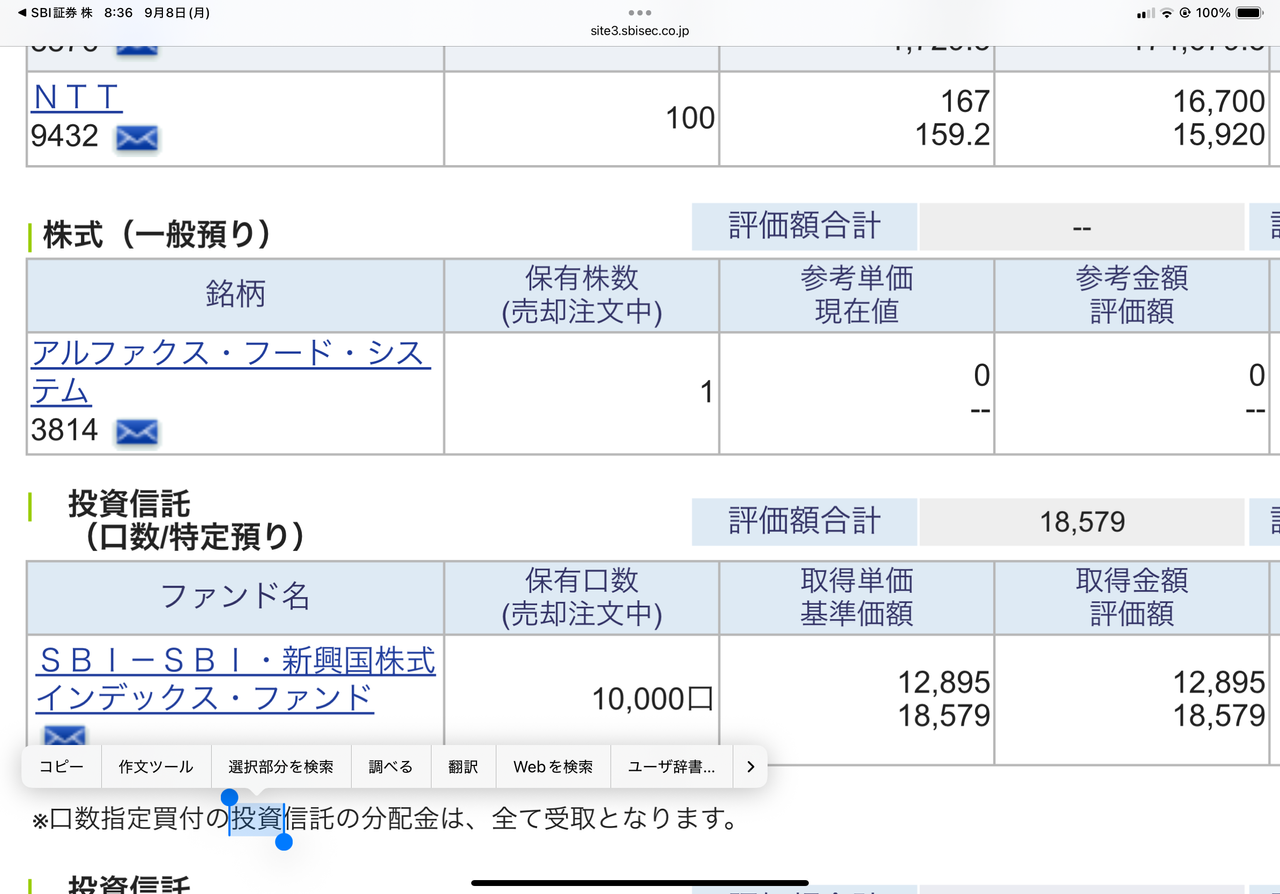Expand more options with the right chevron
Viewport: 1280px width, 894px height.
click(x=750, y=766)
